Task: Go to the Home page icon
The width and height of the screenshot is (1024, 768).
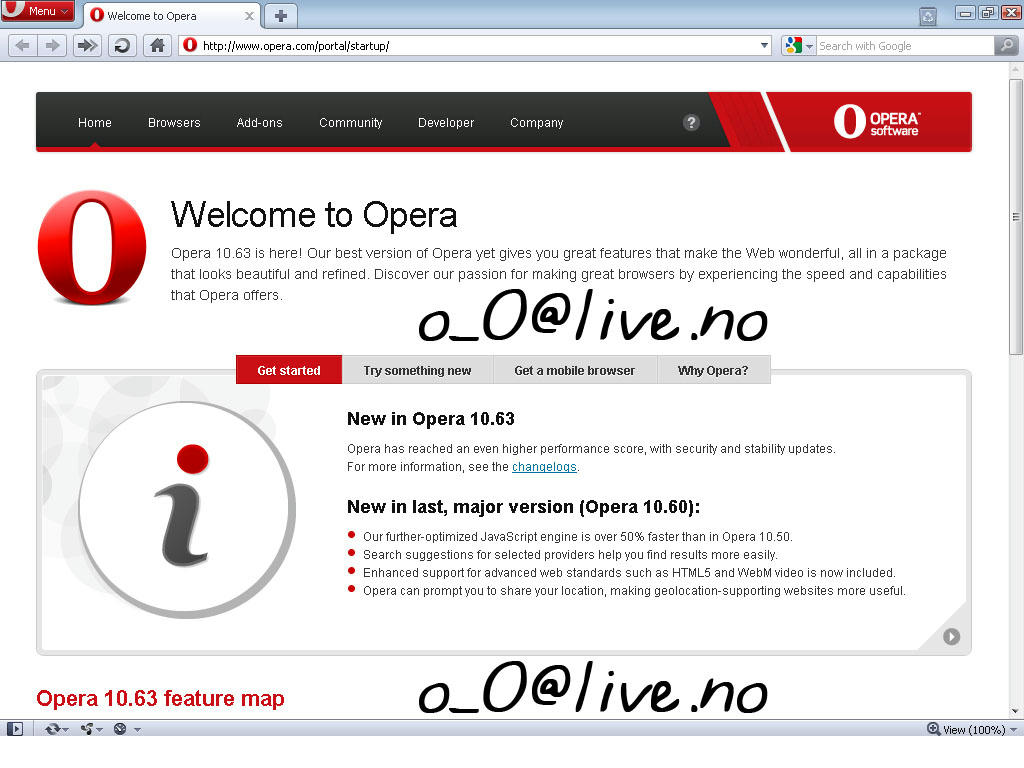Action: [157, 46]
